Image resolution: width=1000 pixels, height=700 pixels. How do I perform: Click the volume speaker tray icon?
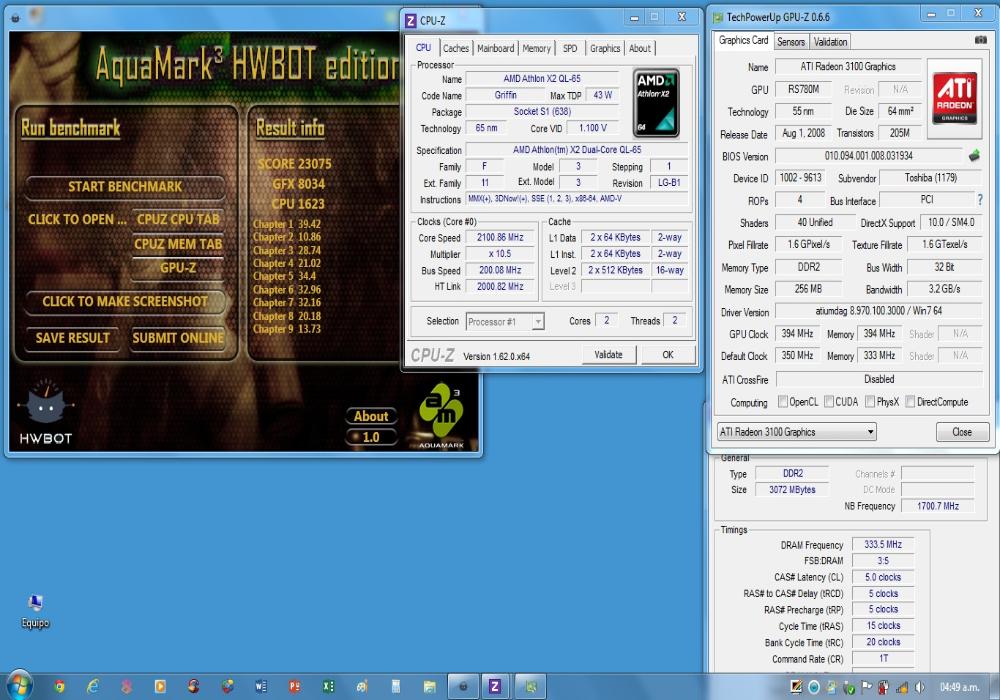(x=919, y=687)
